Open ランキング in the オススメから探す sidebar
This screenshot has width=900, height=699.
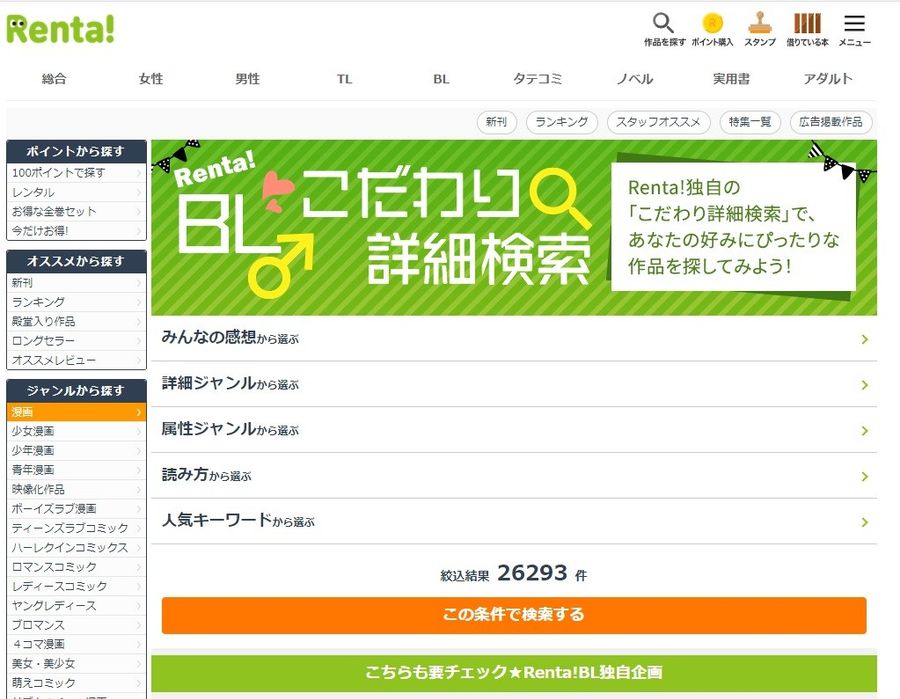[76, 302]
